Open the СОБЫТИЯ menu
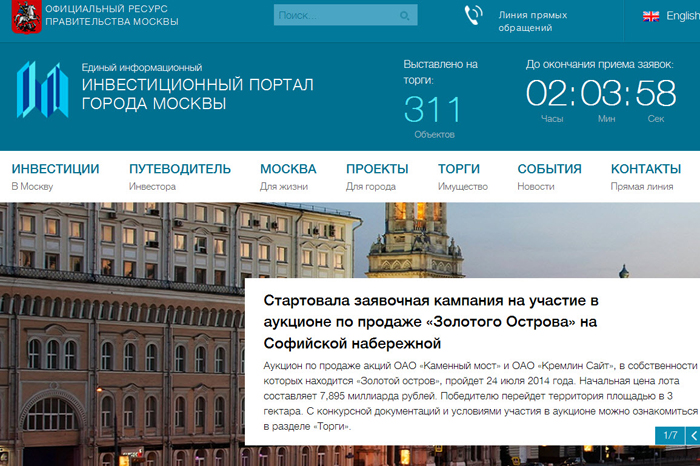This screenshot has height=466, width=700. pyautogui.click(x=550, y=169)
